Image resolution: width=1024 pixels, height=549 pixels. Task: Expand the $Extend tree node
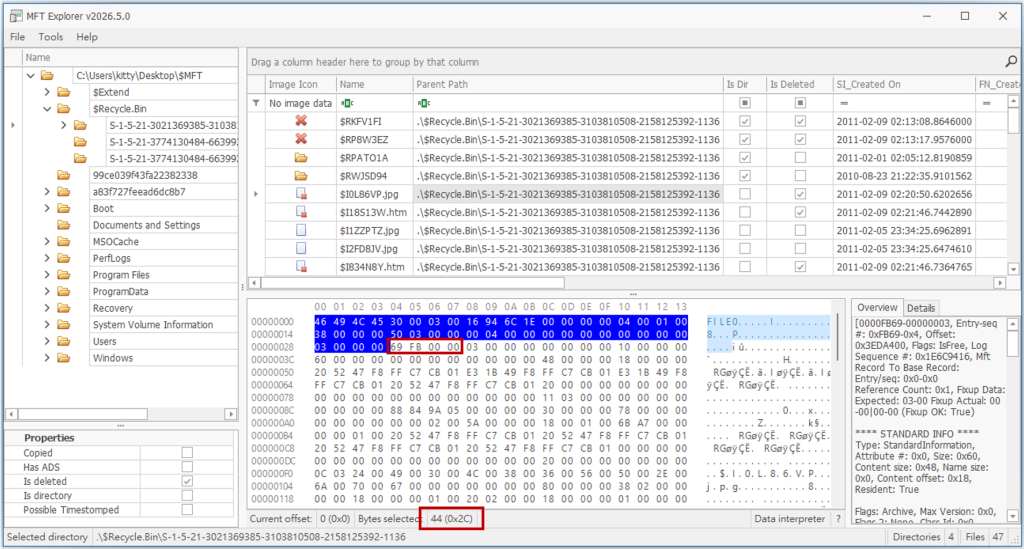tap(47, 92)
